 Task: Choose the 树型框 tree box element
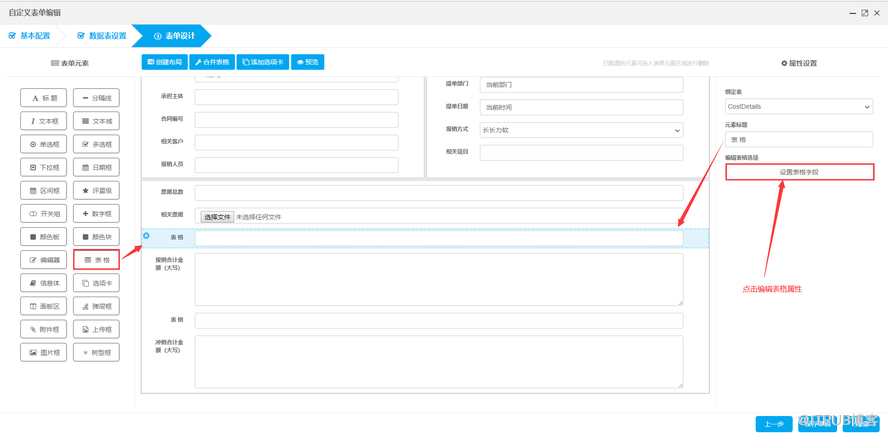pos(96,352)
